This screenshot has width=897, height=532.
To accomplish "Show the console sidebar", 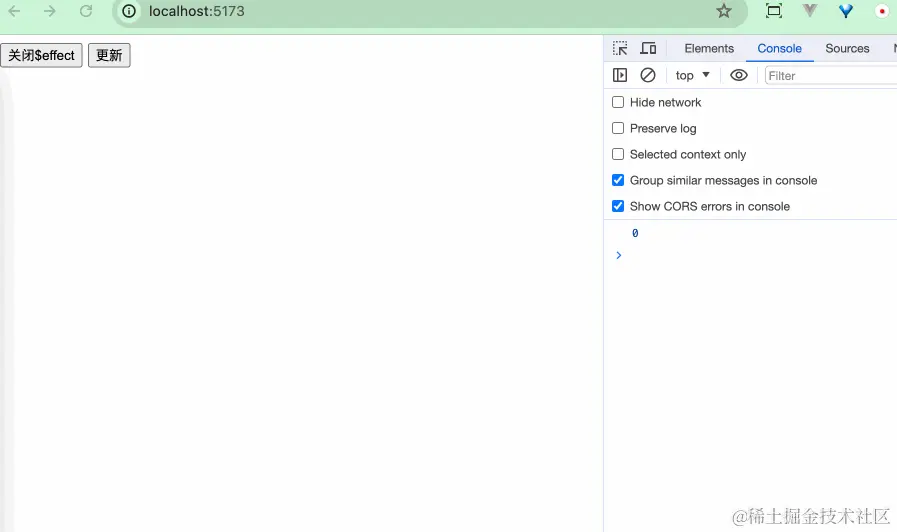I will pos(620,75).
